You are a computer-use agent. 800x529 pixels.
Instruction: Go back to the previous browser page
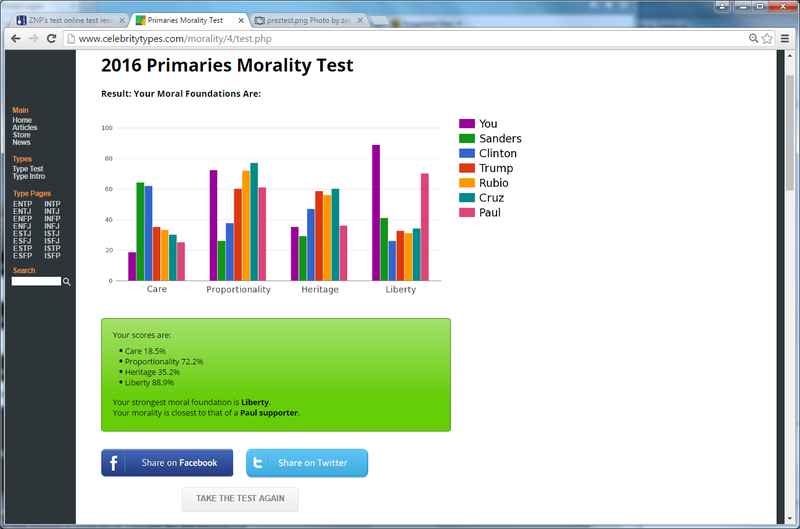pos(16,39)
